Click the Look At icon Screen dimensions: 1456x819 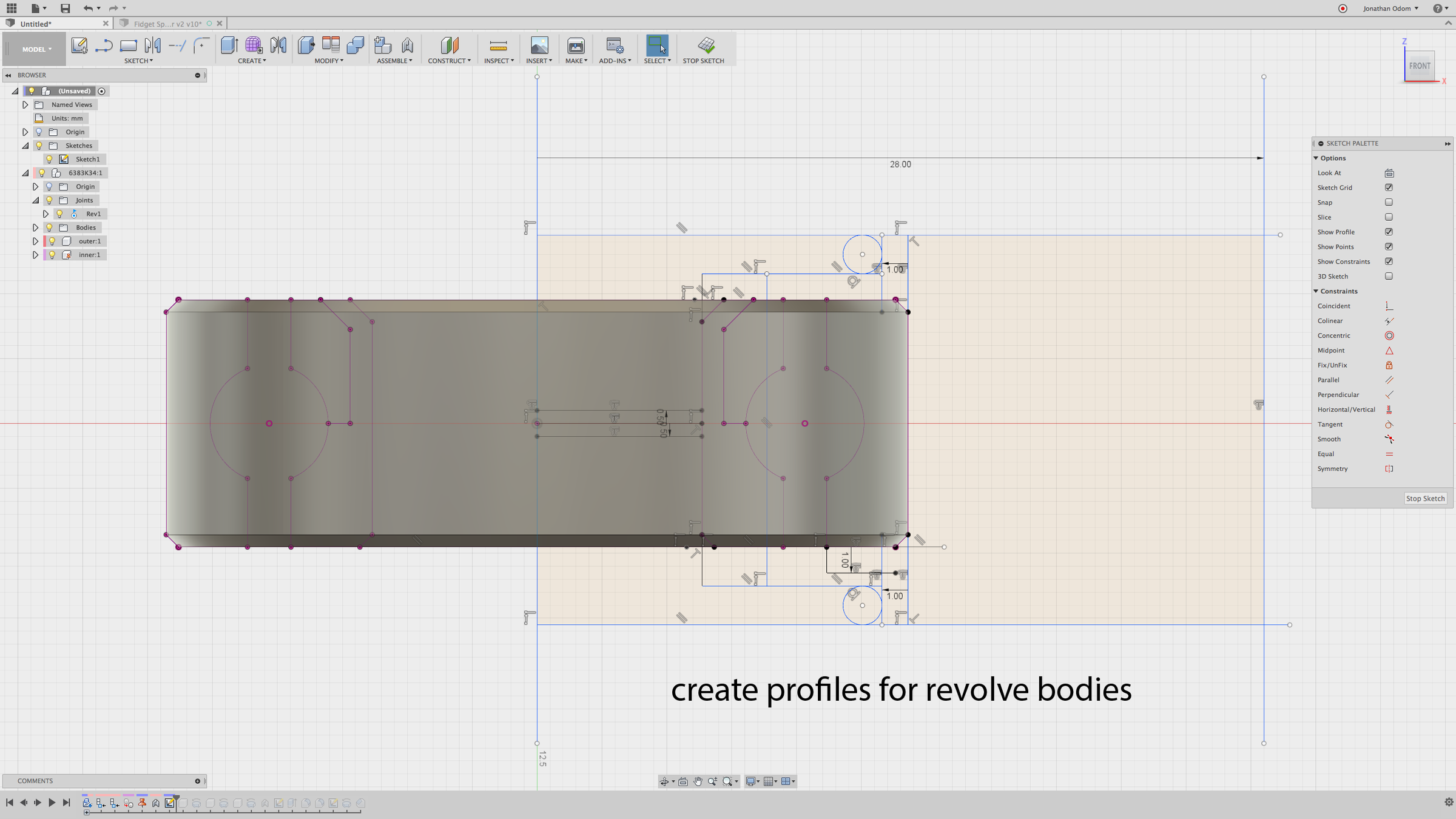[1389, 174]
